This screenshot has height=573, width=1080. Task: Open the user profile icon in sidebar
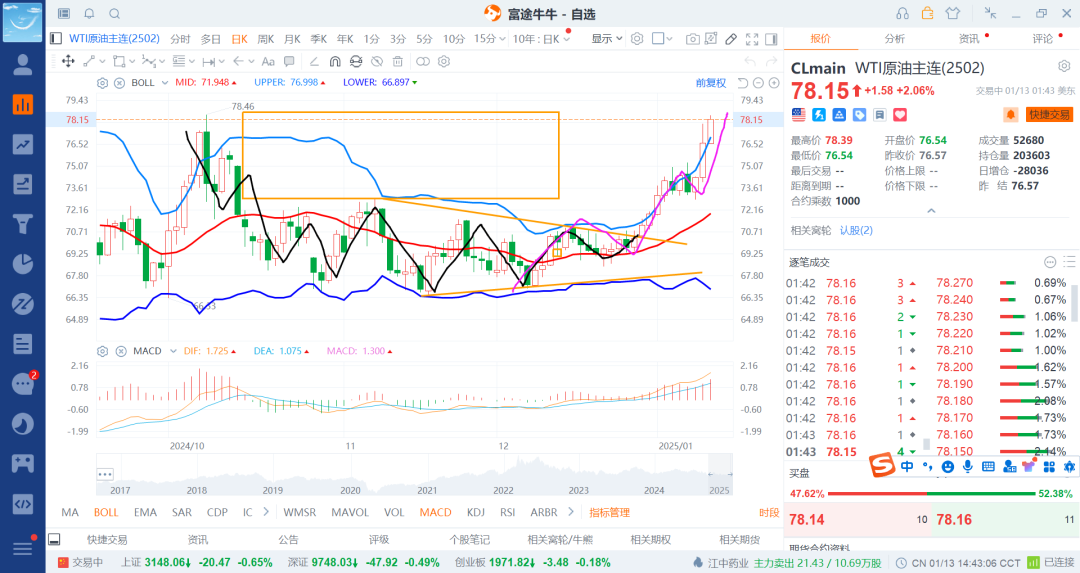[x=23, y=65]
